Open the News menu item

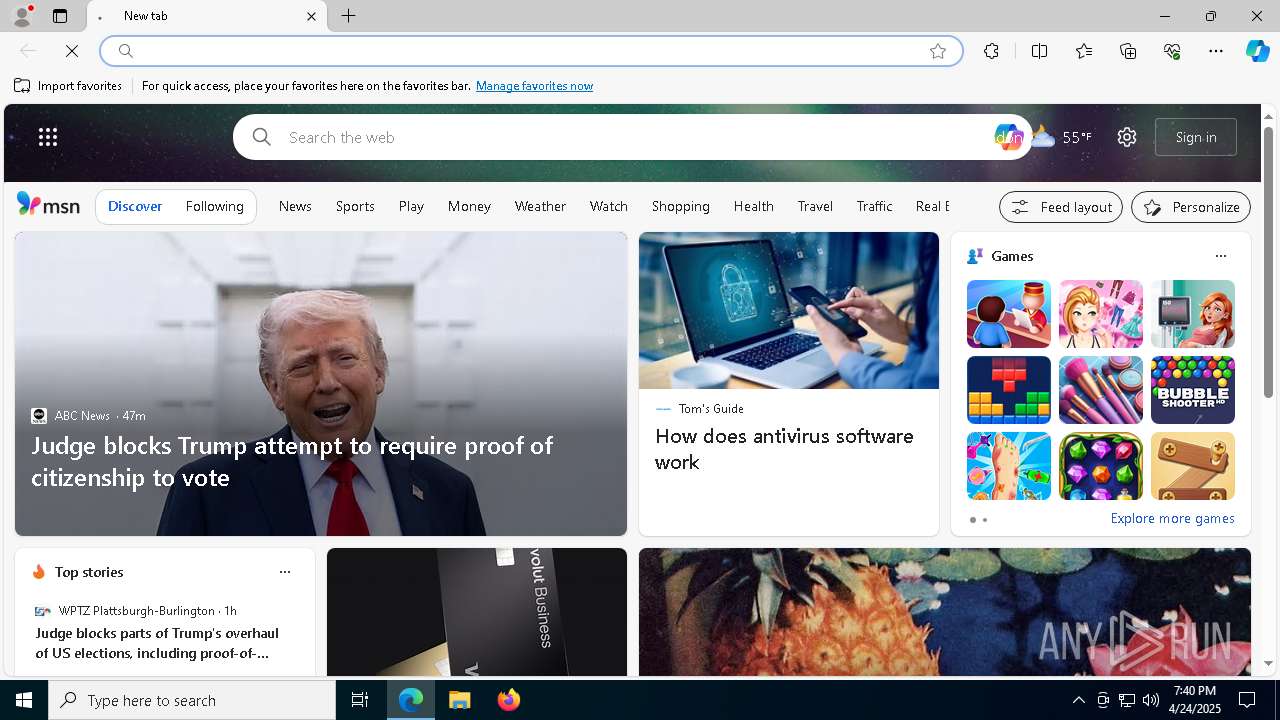(x=295, y=206)
